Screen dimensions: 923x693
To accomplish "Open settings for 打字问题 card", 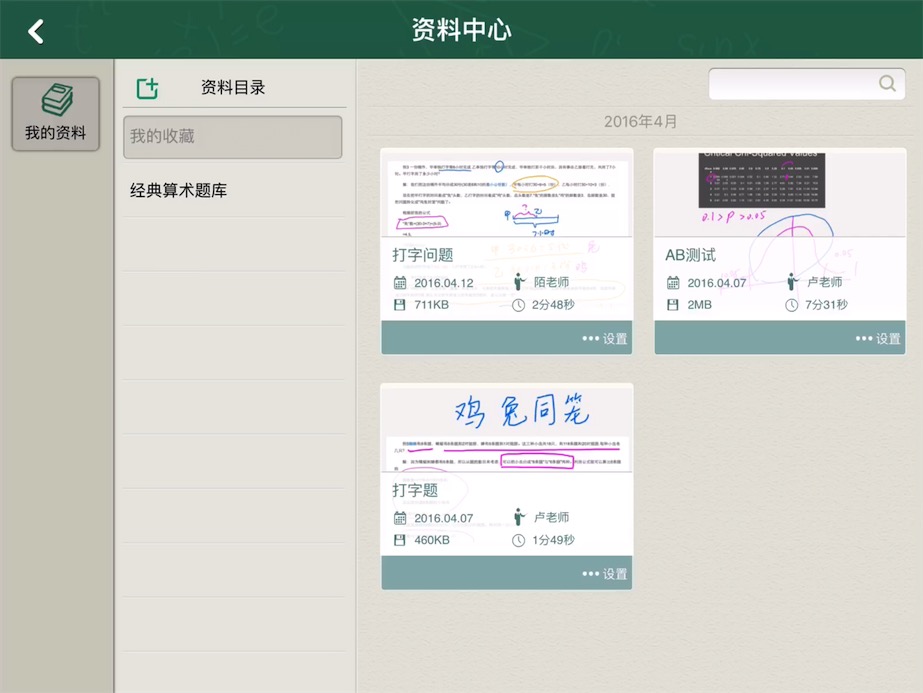I will pos(605,338).
